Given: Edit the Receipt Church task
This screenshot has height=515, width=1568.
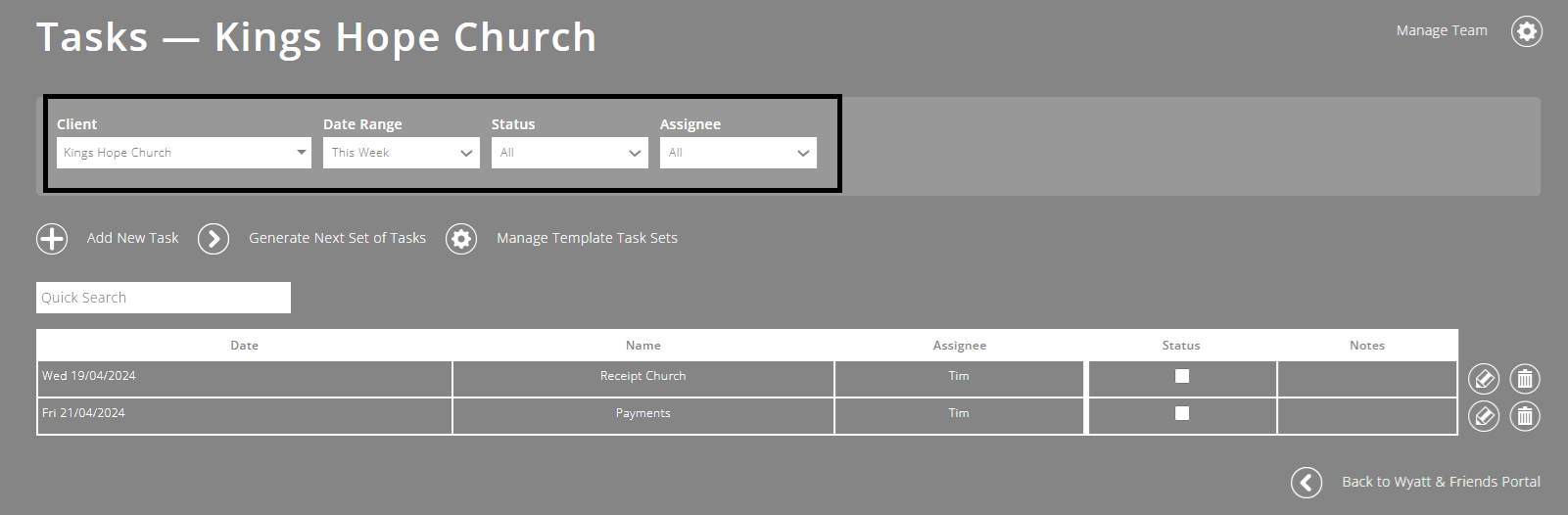Looking at the screenshot, I should coord(1484,379).
